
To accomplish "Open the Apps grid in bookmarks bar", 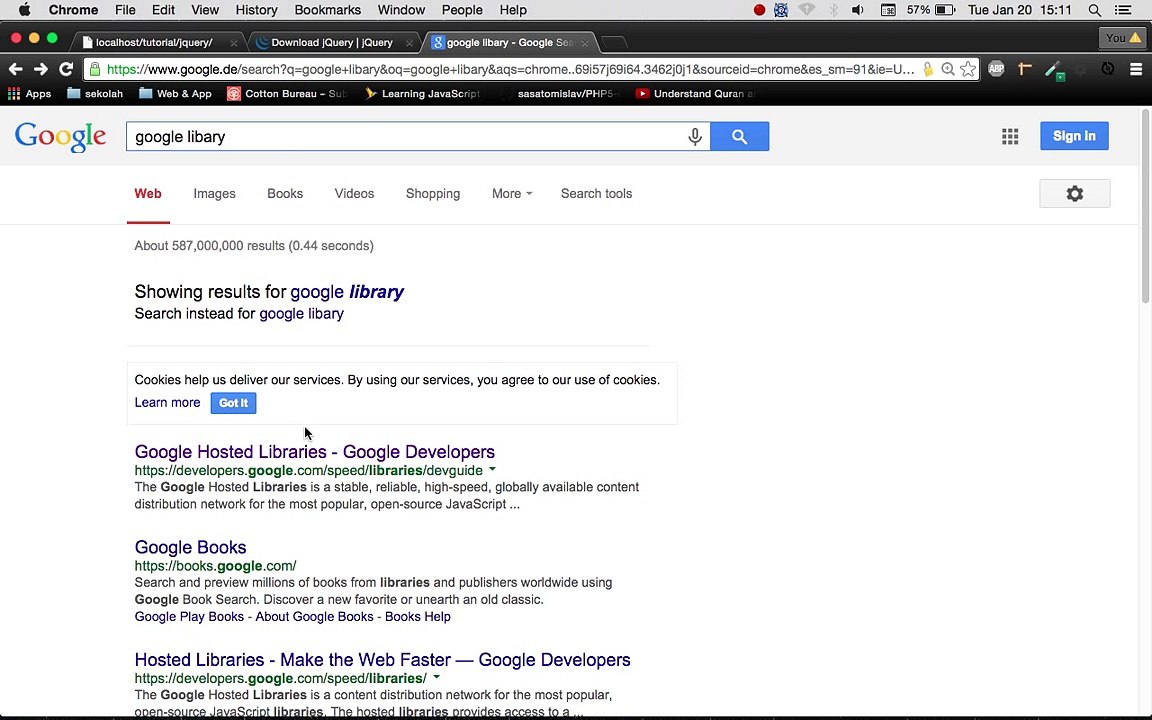I will tap(29, 93).
